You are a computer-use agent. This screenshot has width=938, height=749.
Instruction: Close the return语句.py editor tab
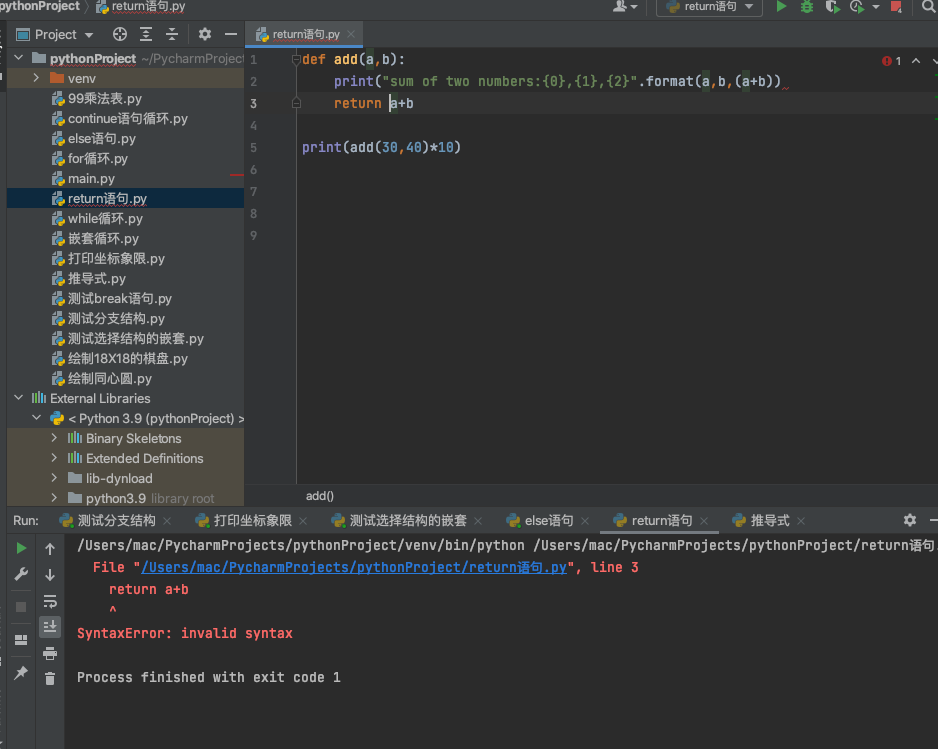352,35
